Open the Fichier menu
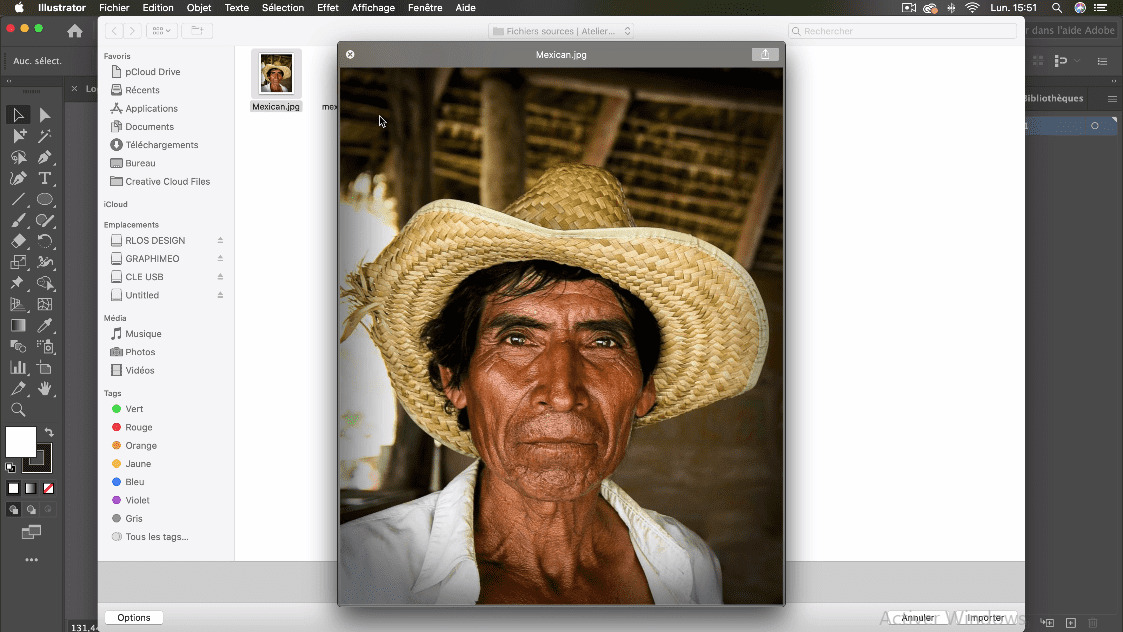Image resolution: width=1123 pixels, height=632 pixels. click(x=114, y=8)
